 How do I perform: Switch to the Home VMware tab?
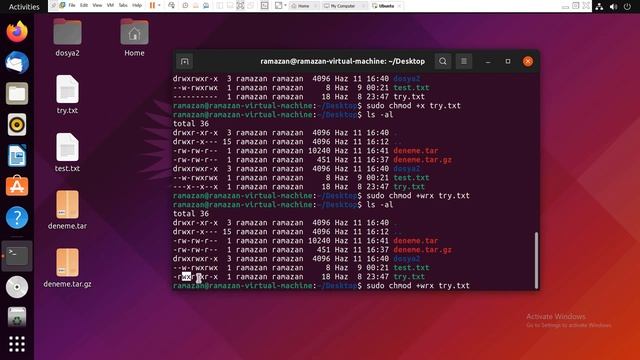tap(303, 6)
